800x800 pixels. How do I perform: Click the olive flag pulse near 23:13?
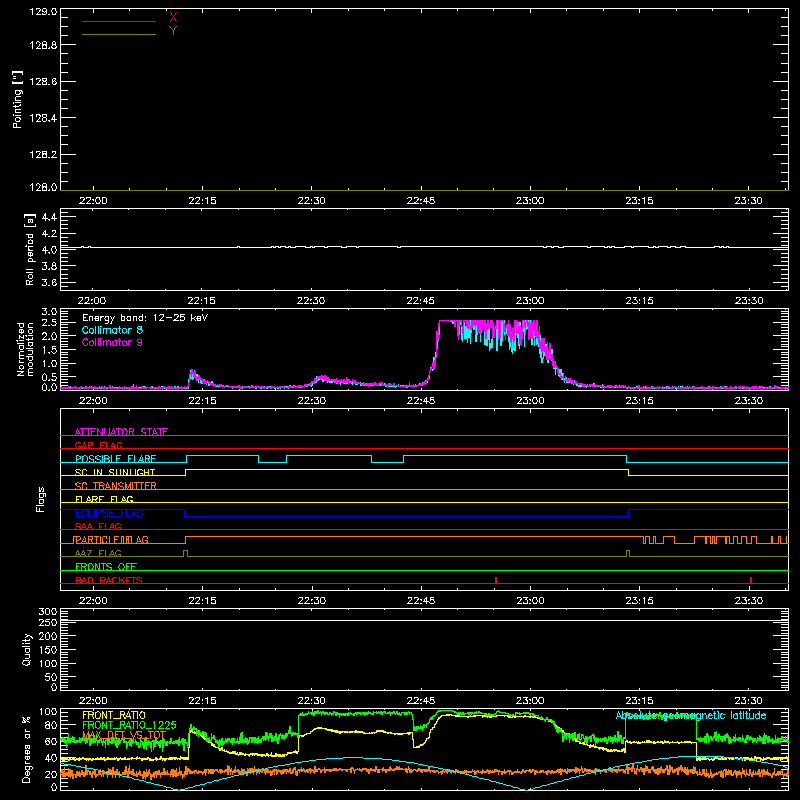point(628,554)
